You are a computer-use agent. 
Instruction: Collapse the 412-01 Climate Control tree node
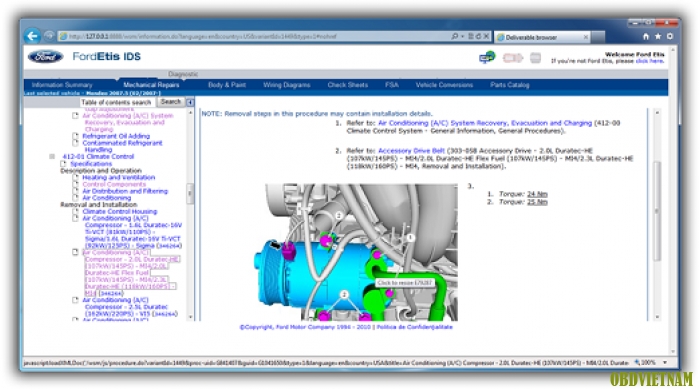(52, 157)
